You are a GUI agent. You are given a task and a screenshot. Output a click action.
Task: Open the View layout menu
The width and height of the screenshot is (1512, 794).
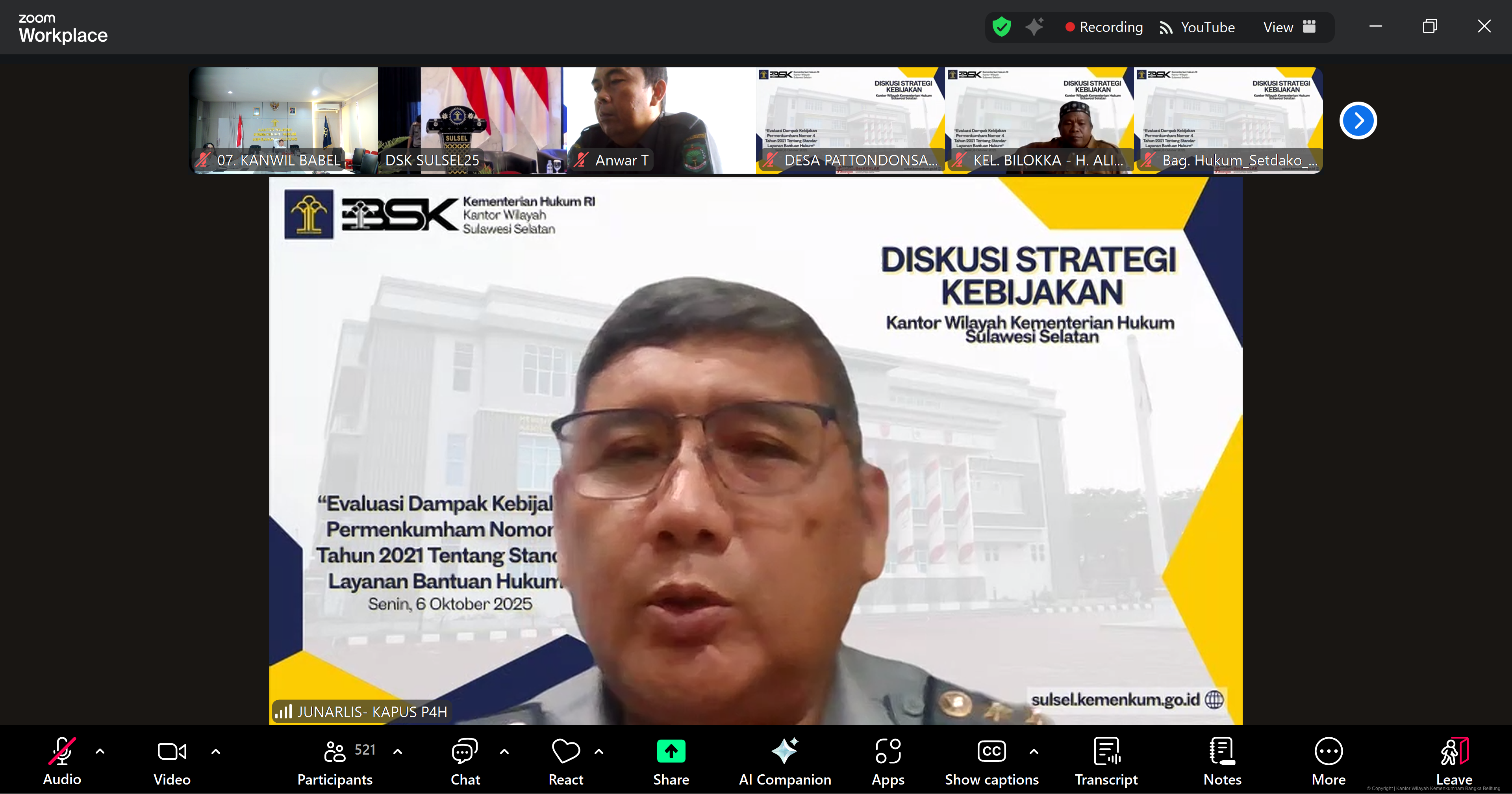coord(1289,27)
